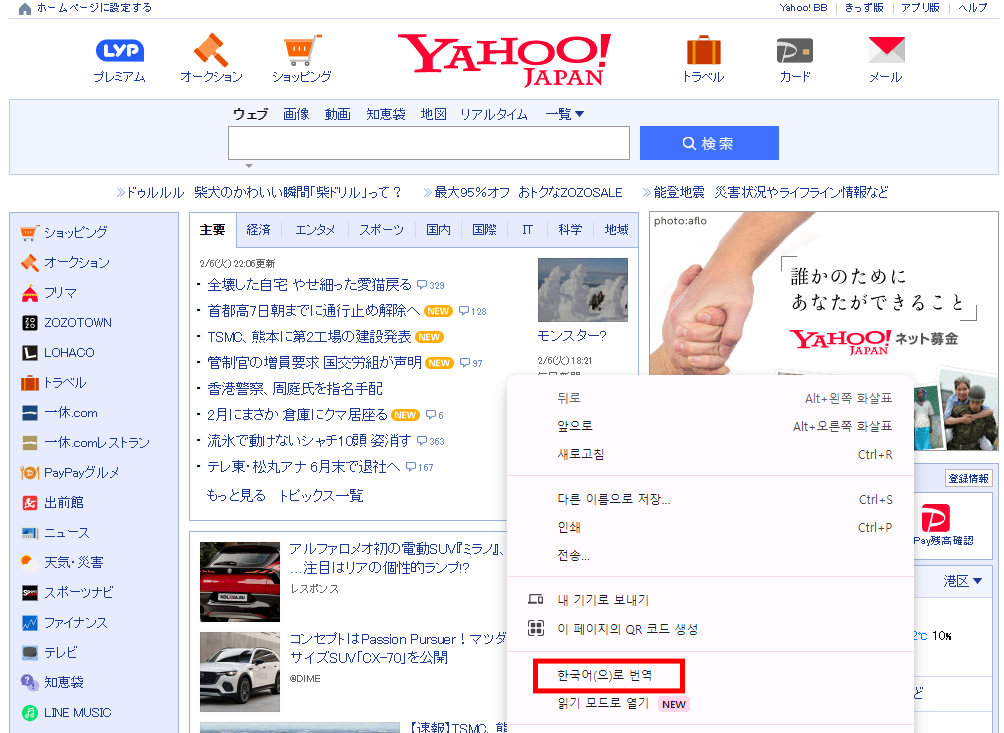This screenshot has width=1004, height=733.
Task: Expand the 港区 area dropdown
Action: [x=962, y=581]
